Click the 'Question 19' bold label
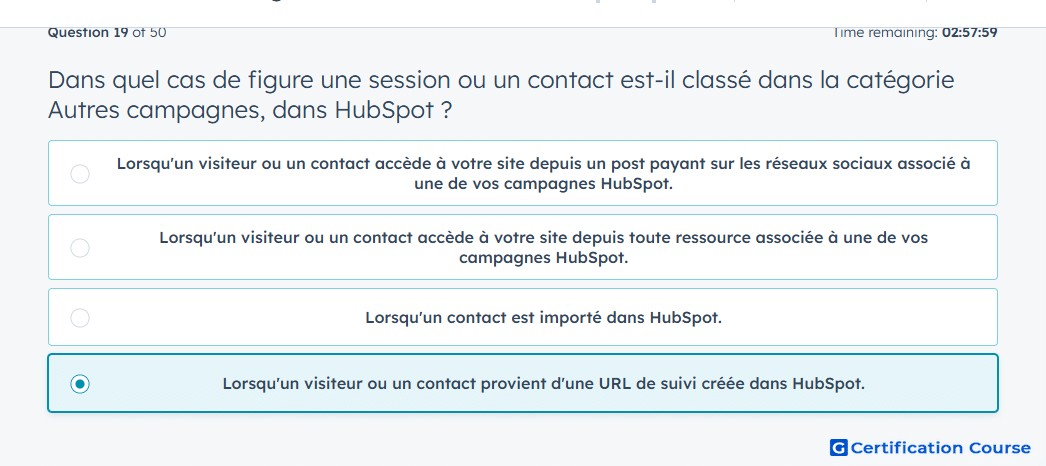Image resolution: width=1046 pixels, height=466 pixels. click(88, 32)
